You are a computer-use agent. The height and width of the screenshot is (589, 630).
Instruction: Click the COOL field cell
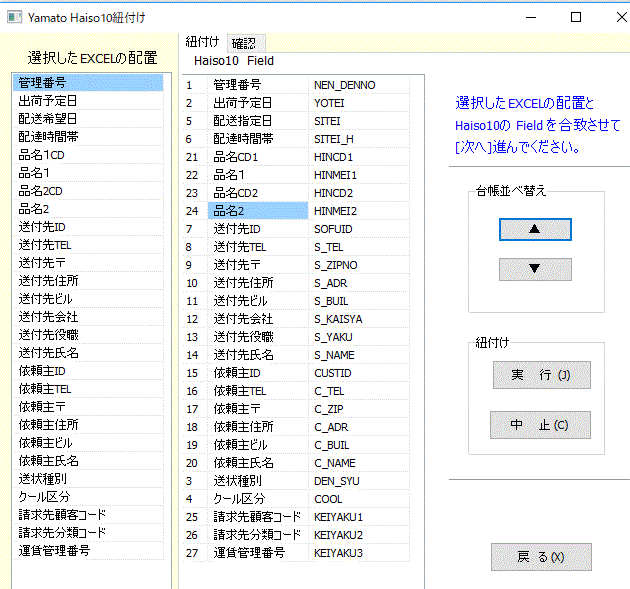coord(359,499)
